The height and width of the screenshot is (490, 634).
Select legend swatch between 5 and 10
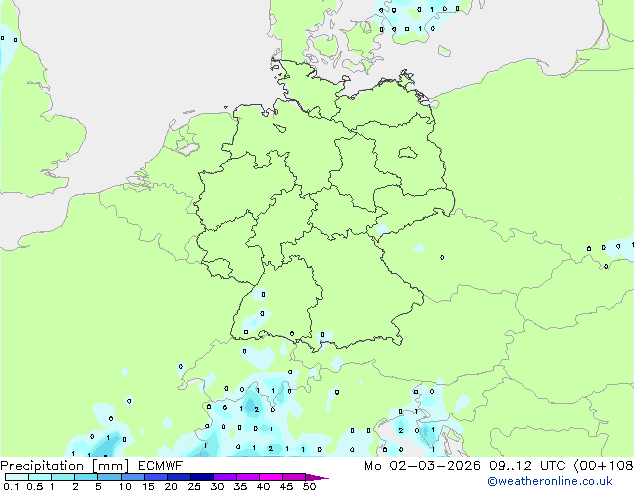point(109,477)
